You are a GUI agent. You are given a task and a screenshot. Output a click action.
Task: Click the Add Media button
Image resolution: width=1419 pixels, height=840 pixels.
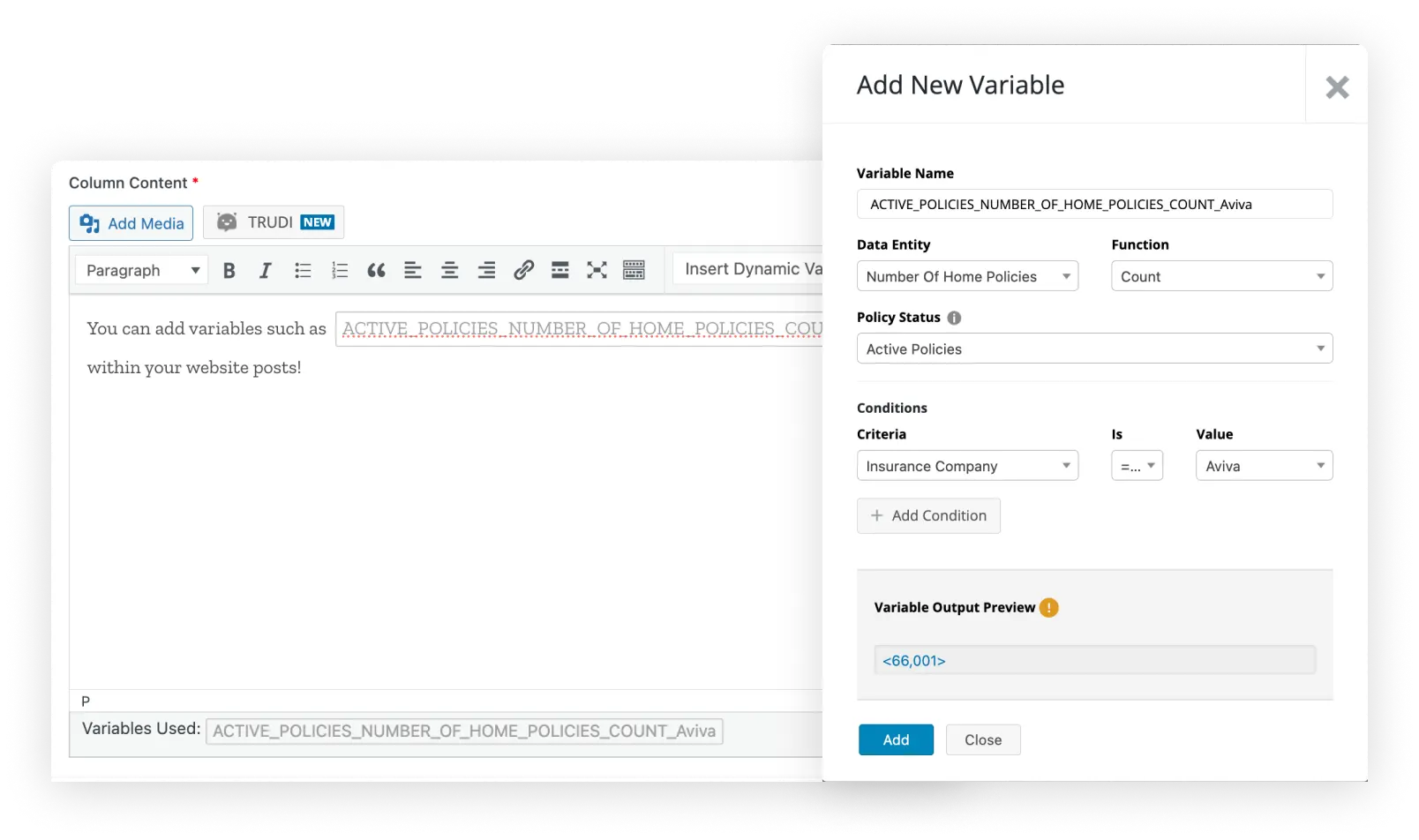(131, 223)
